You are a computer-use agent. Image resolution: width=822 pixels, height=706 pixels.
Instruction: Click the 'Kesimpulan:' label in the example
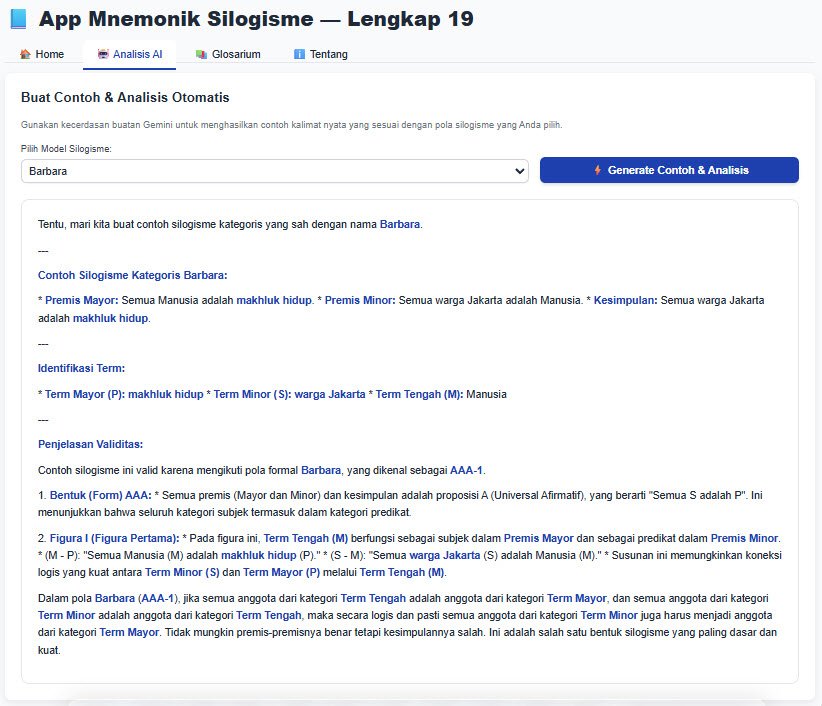coord(625,300)
